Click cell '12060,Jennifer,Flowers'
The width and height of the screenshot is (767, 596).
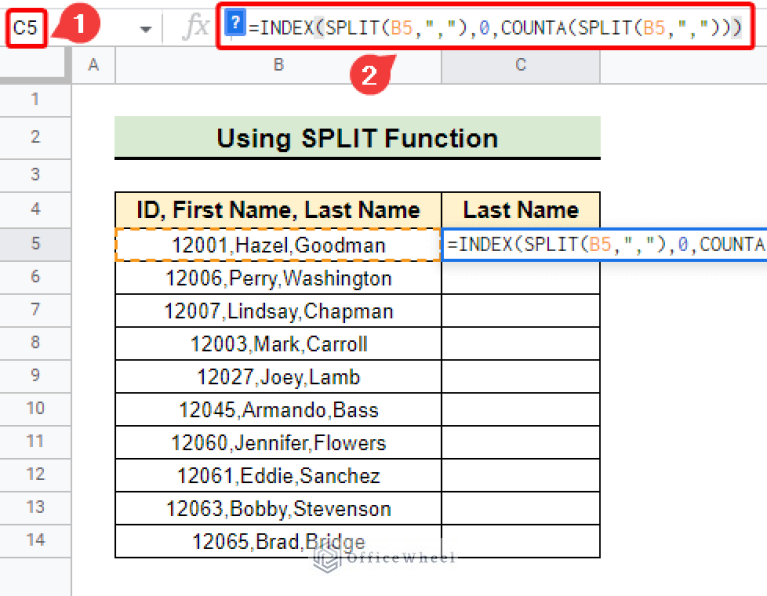pyautogui.click(x=278, y=442)
